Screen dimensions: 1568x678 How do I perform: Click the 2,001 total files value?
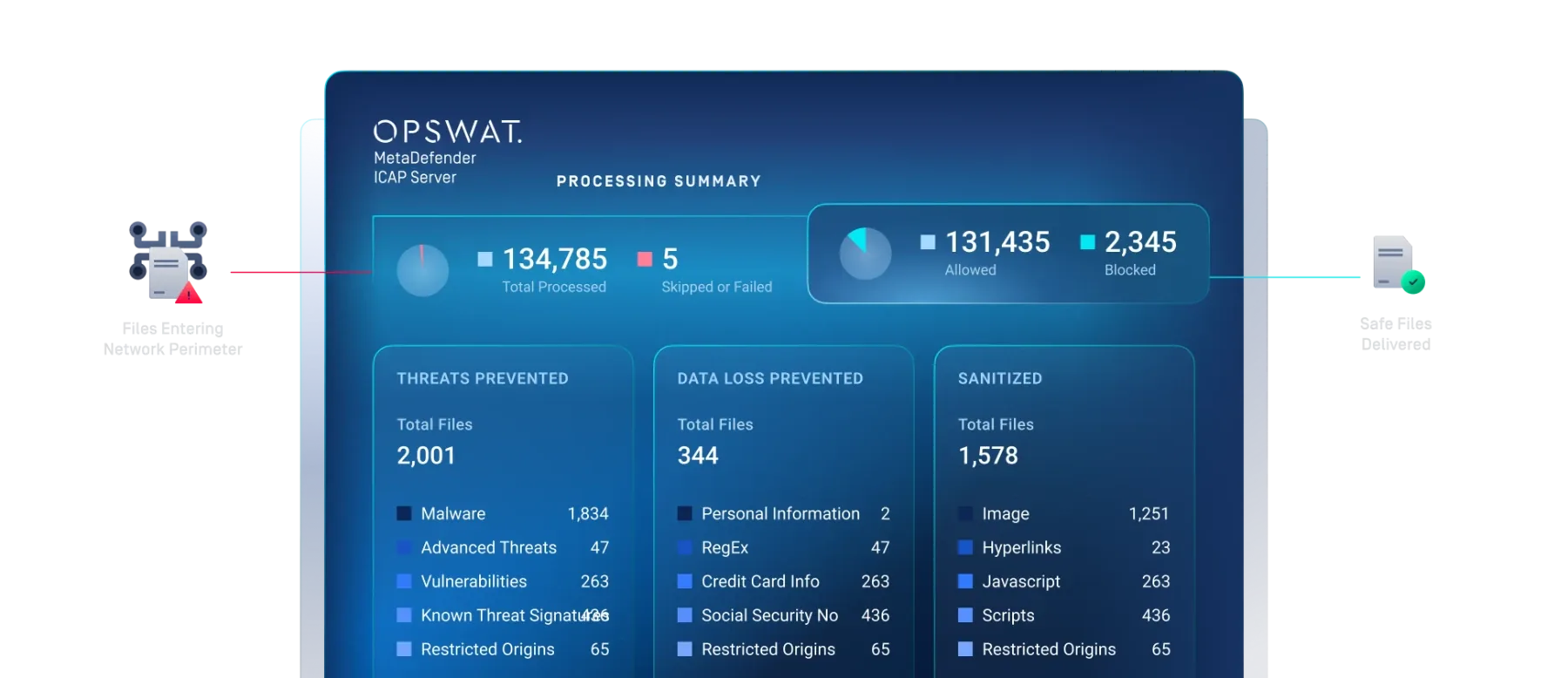426,456
